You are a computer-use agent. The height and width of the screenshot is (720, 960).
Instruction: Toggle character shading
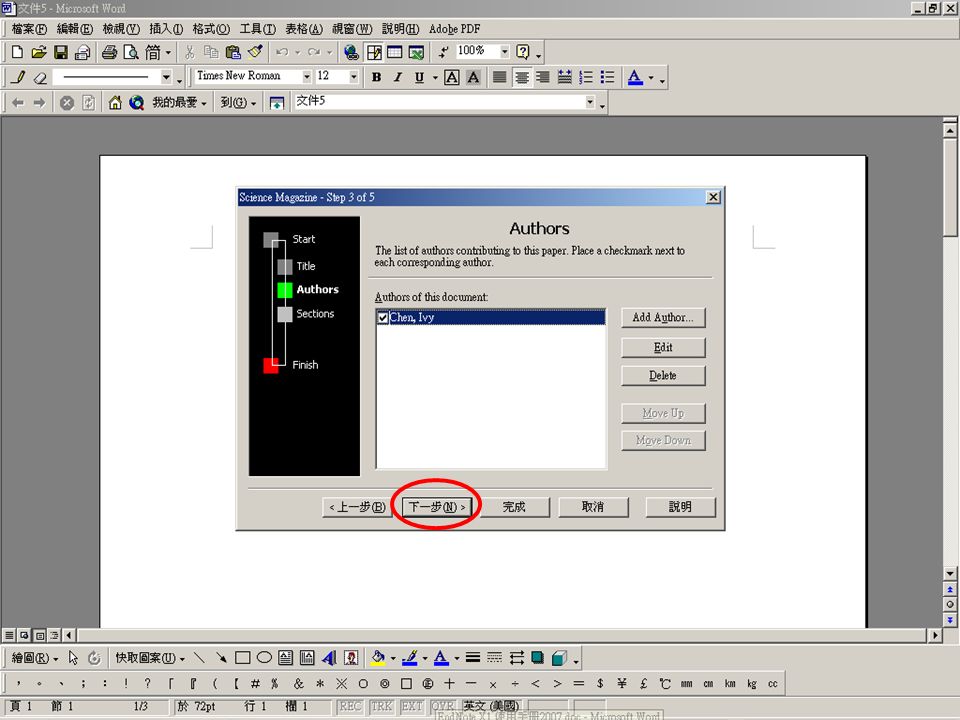click(473, 78)
